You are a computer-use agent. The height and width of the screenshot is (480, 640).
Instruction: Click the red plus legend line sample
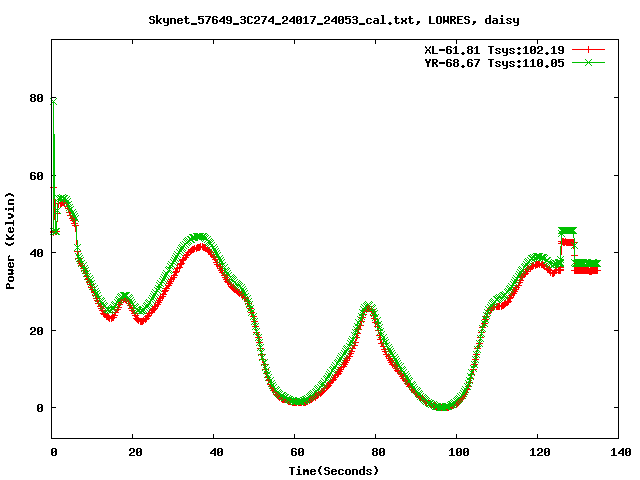[x=588, y=50]
